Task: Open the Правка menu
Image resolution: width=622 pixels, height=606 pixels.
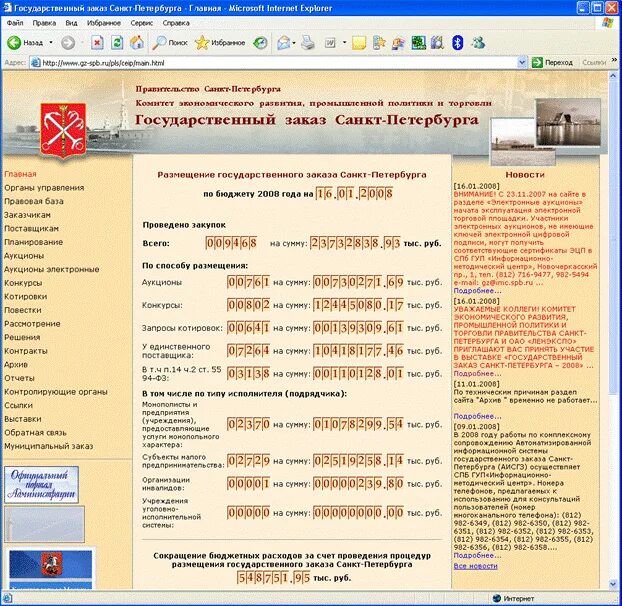Action: click(44, 23)
